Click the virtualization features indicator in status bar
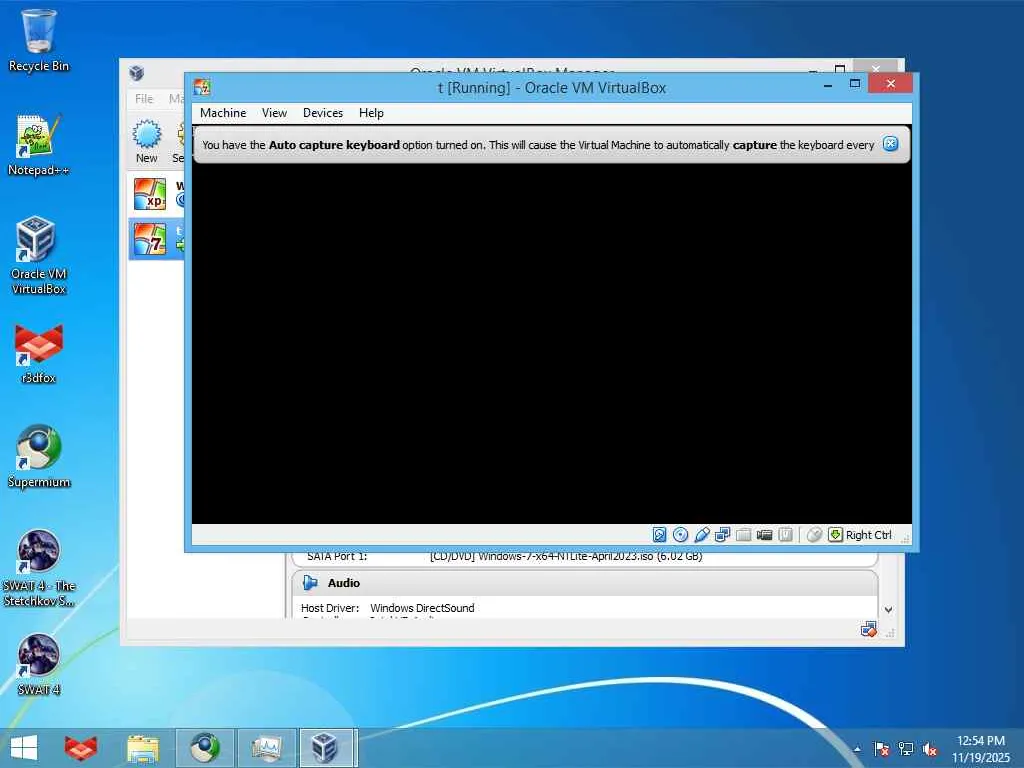The image size is (1024, 768). click(785, 535)
